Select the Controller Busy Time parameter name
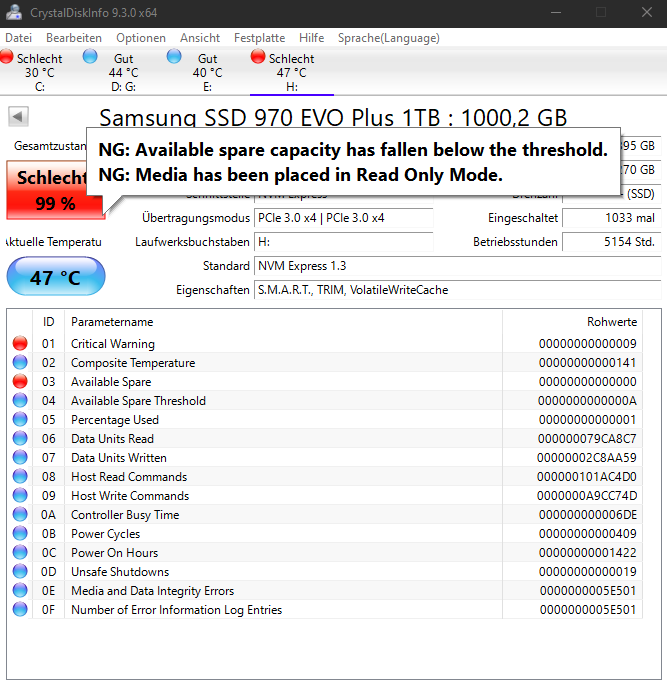Image resolution: width=667 pixels, height=682 pixels. pyautogui.click(x=125, y=515)
